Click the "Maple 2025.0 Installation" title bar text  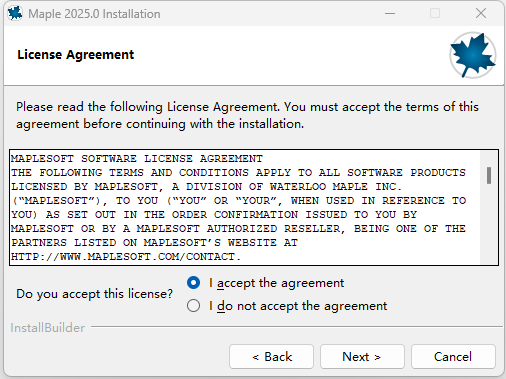(94, 14)
